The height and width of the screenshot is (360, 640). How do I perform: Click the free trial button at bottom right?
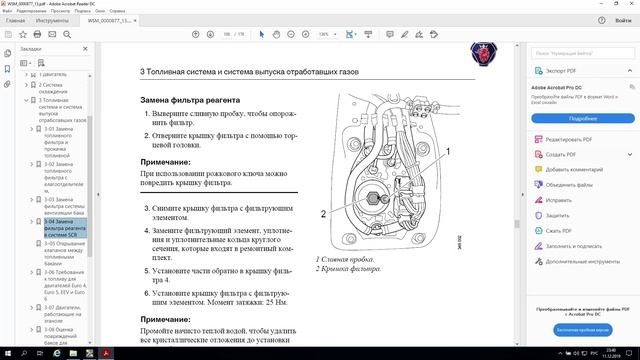(x=583, y=330)
